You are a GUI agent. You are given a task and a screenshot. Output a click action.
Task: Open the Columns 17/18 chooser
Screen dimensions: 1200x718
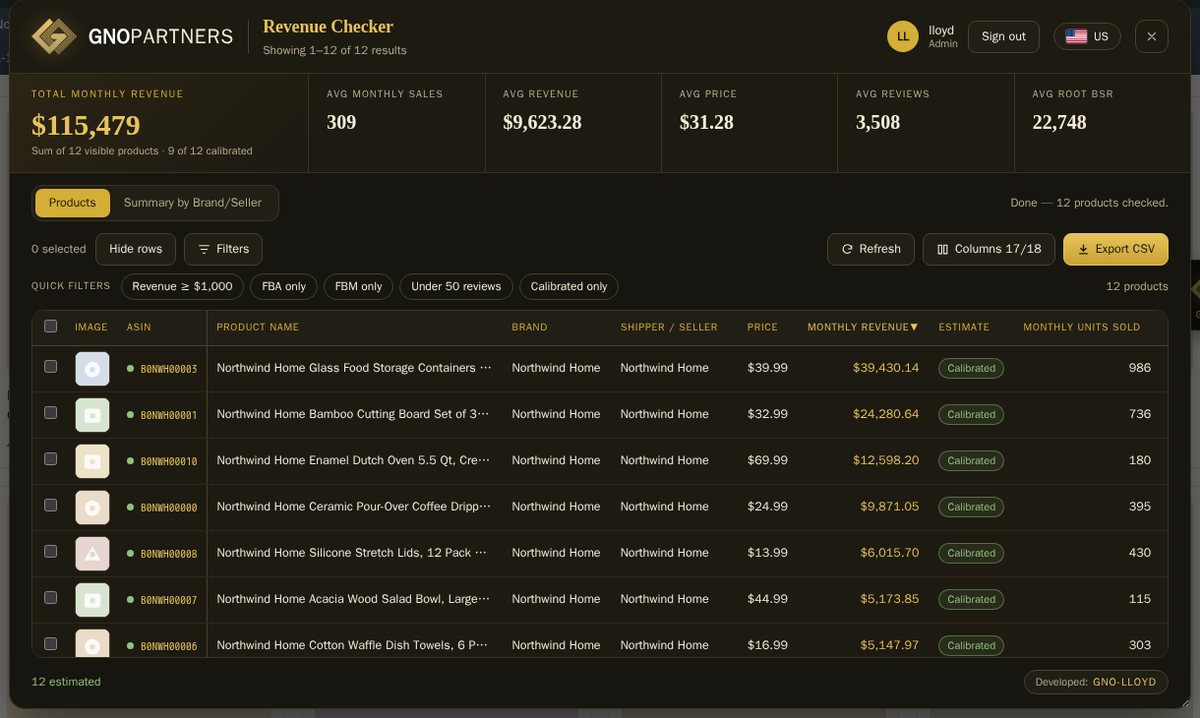[989, 249]
